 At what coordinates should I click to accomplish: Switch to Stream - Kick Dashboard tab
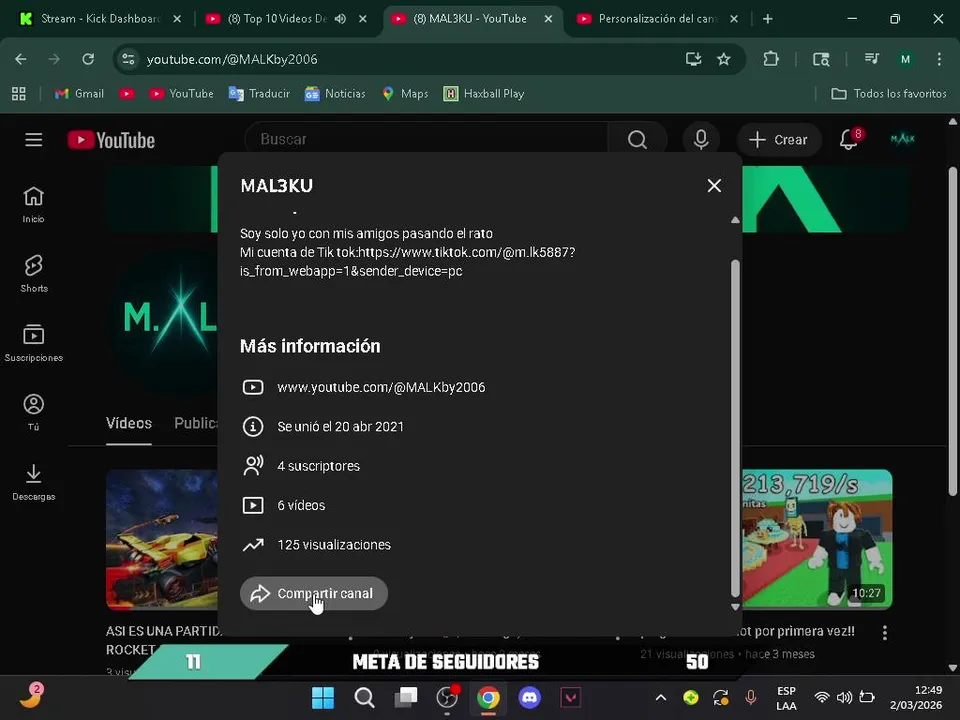(100, 19)
